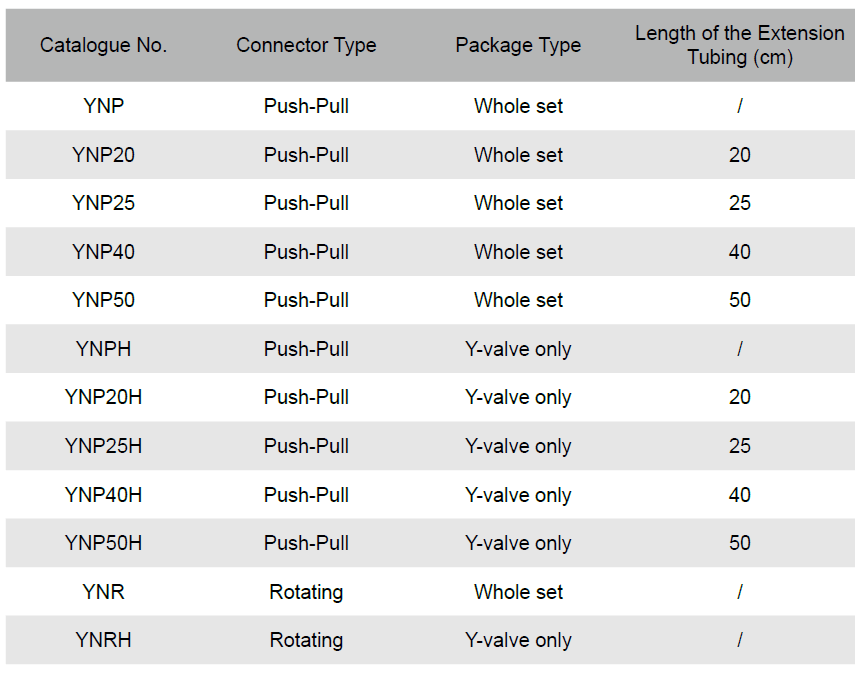The width and height of the screenshot is (861, 673).
Task: Click Whole set in the YNP20 row
Action: 518,155
